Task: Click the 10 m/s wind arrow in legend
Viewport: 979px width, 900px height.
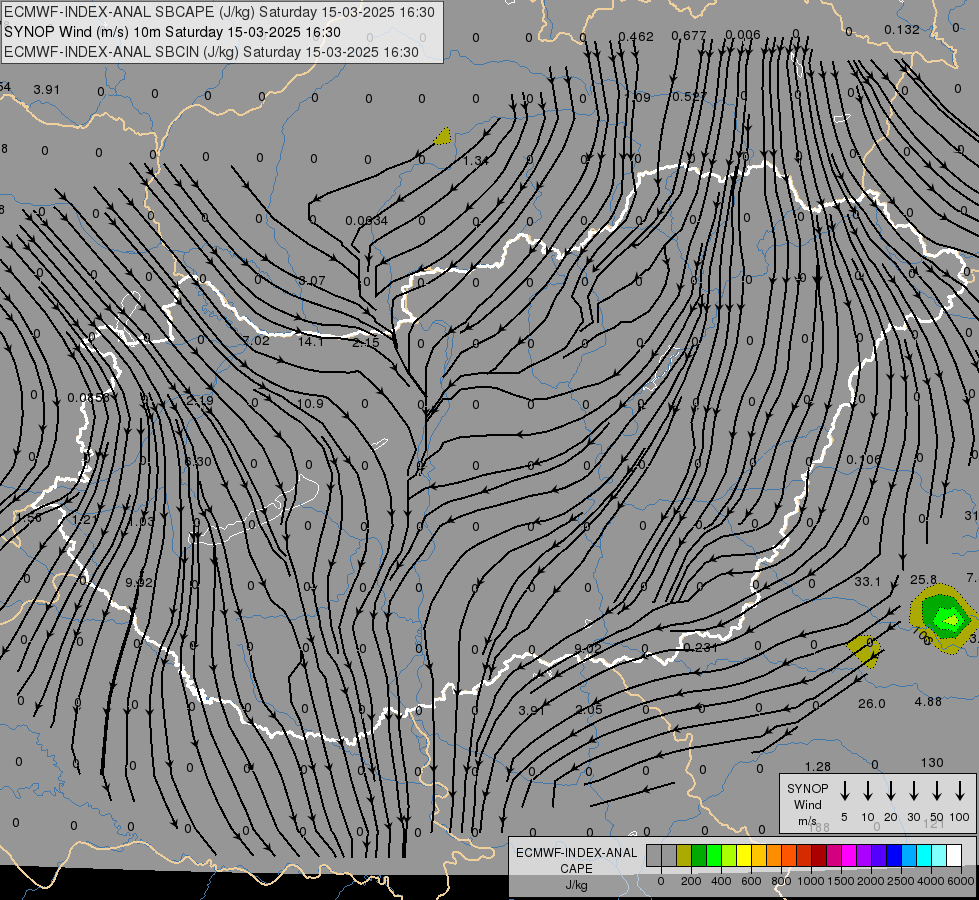Action: click(x=868, y=791)
